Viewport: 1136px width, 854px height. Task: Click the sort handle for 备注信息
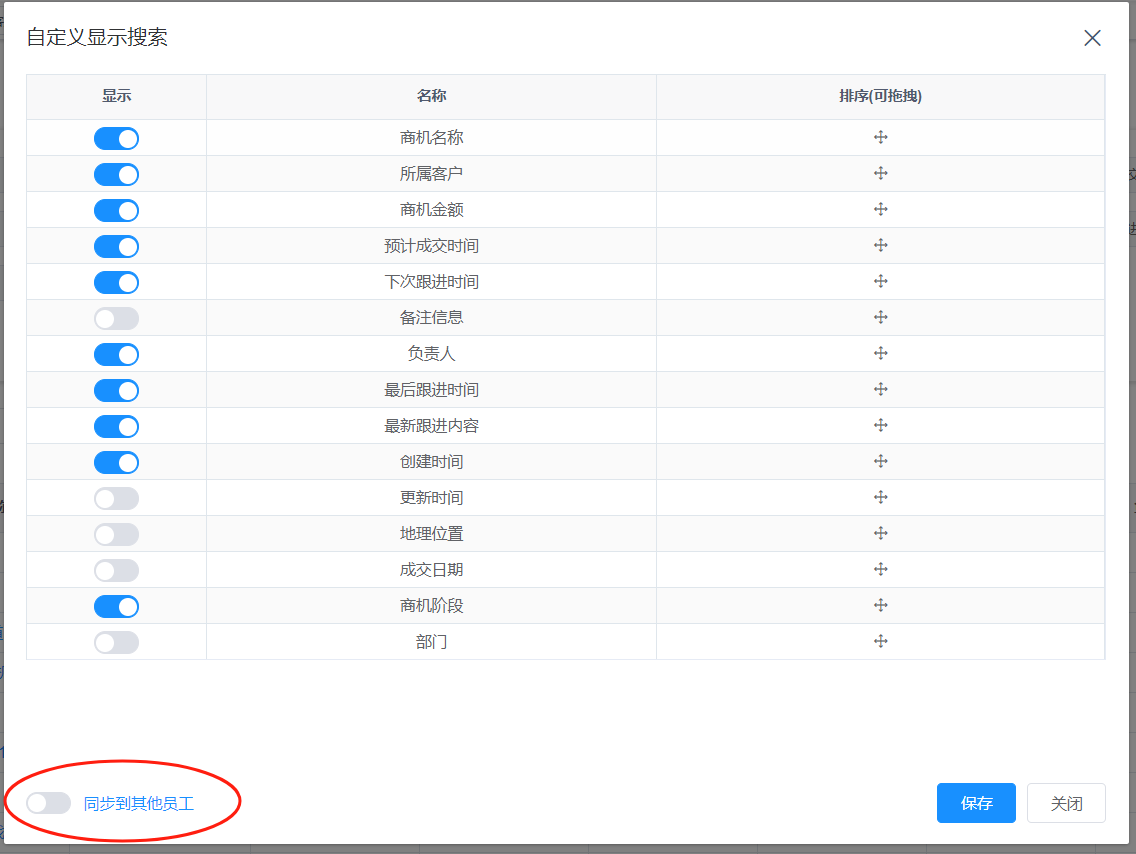[x=881, y=318]
